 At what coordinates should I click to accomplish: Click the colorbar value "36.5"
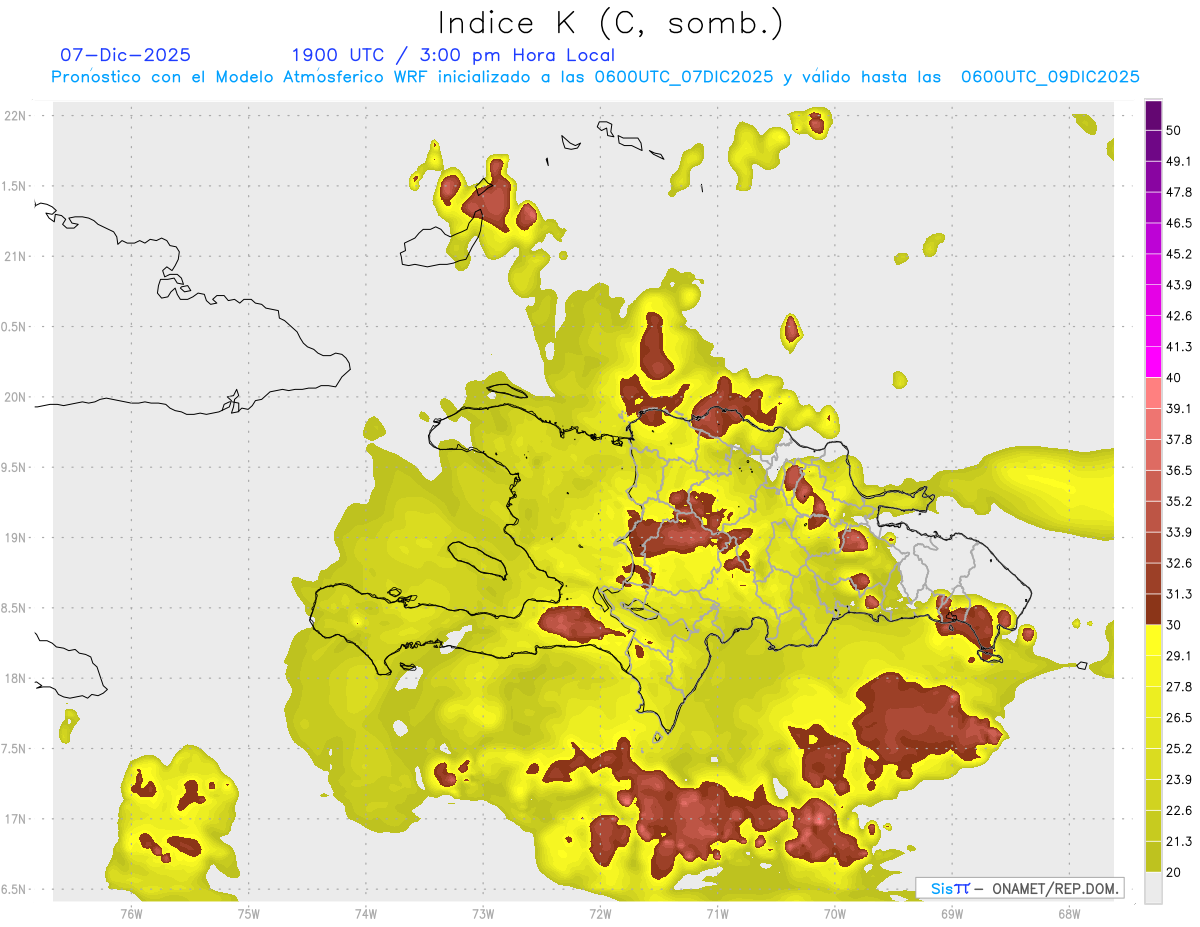point(1179,470)
